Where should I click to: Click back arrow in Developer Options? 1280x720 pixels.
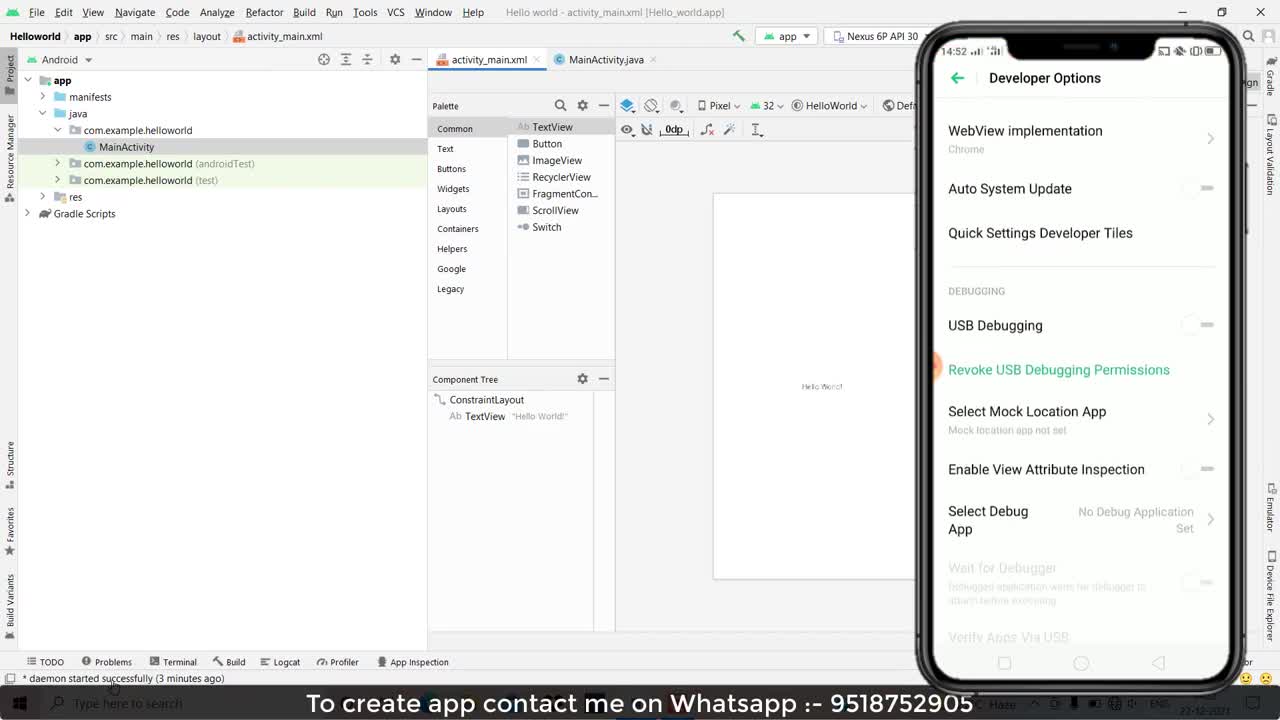tap(958, 78)
